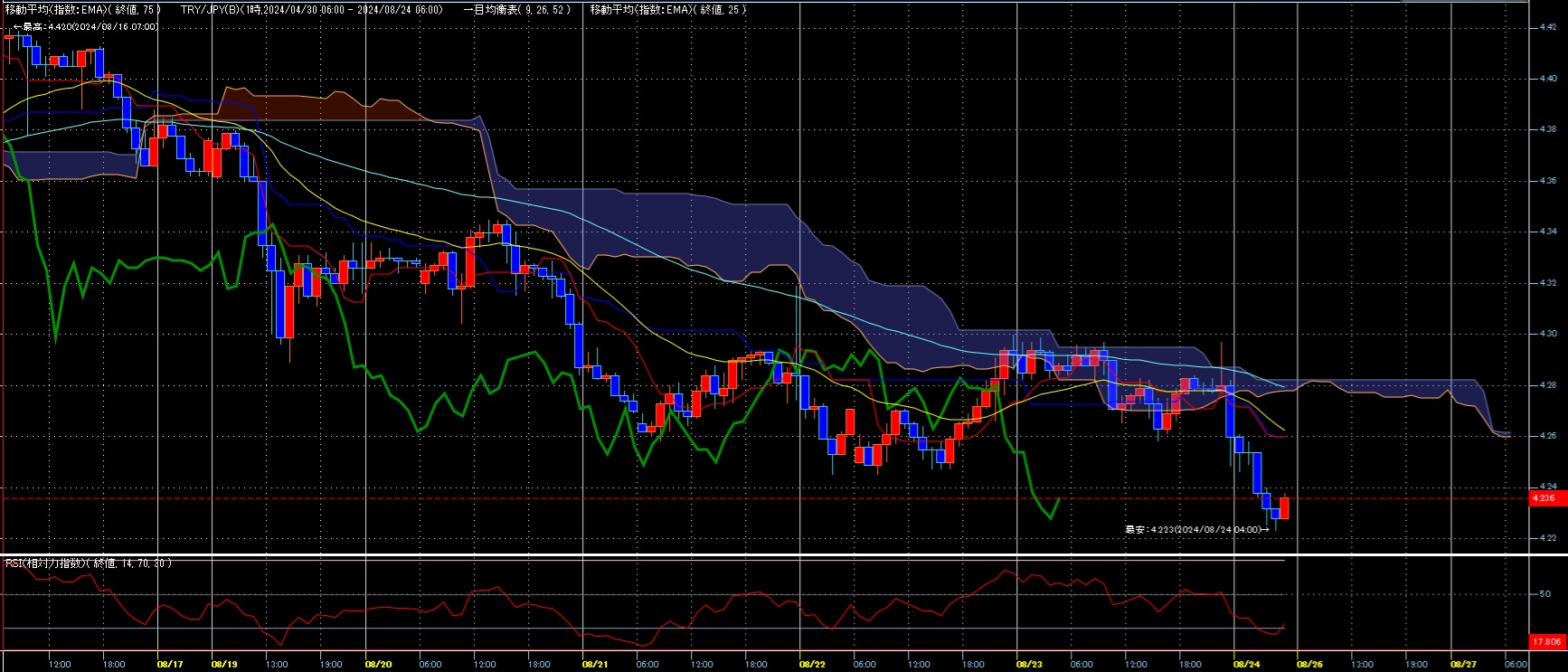Click the 4.22 price axis label
The height and width of the screenshot is (672, 1568).
(x=1547, y=538)
